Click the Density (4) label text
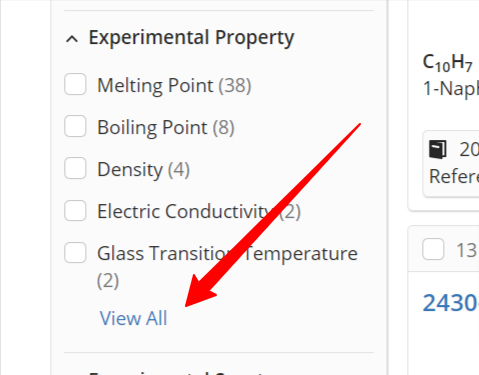Viewport: 479px width, 375px height. 143,170
